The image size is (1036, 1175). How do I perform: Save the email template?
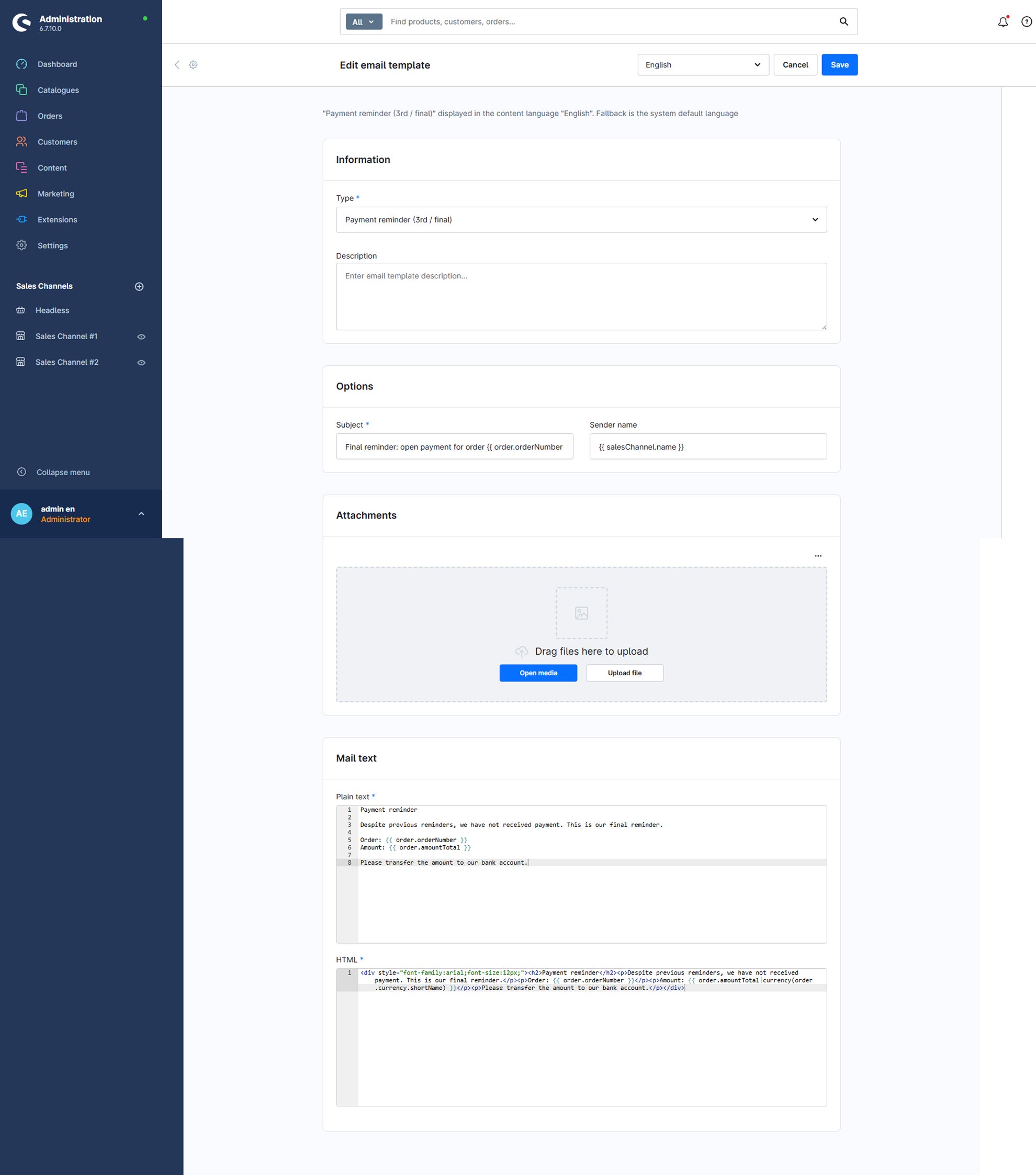coord(839,64)
